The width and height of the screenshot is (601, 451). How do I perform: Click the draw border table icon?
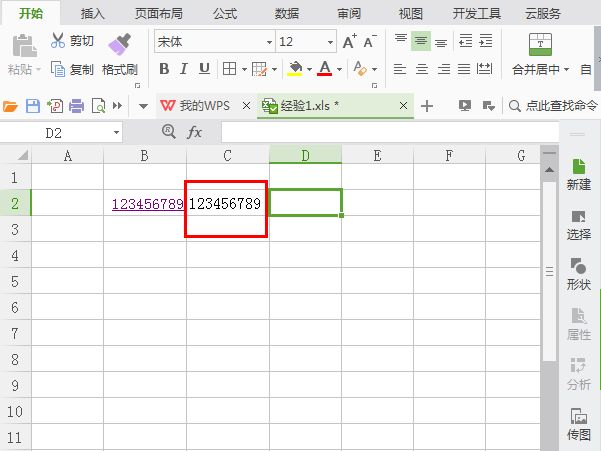click(259, 69)
